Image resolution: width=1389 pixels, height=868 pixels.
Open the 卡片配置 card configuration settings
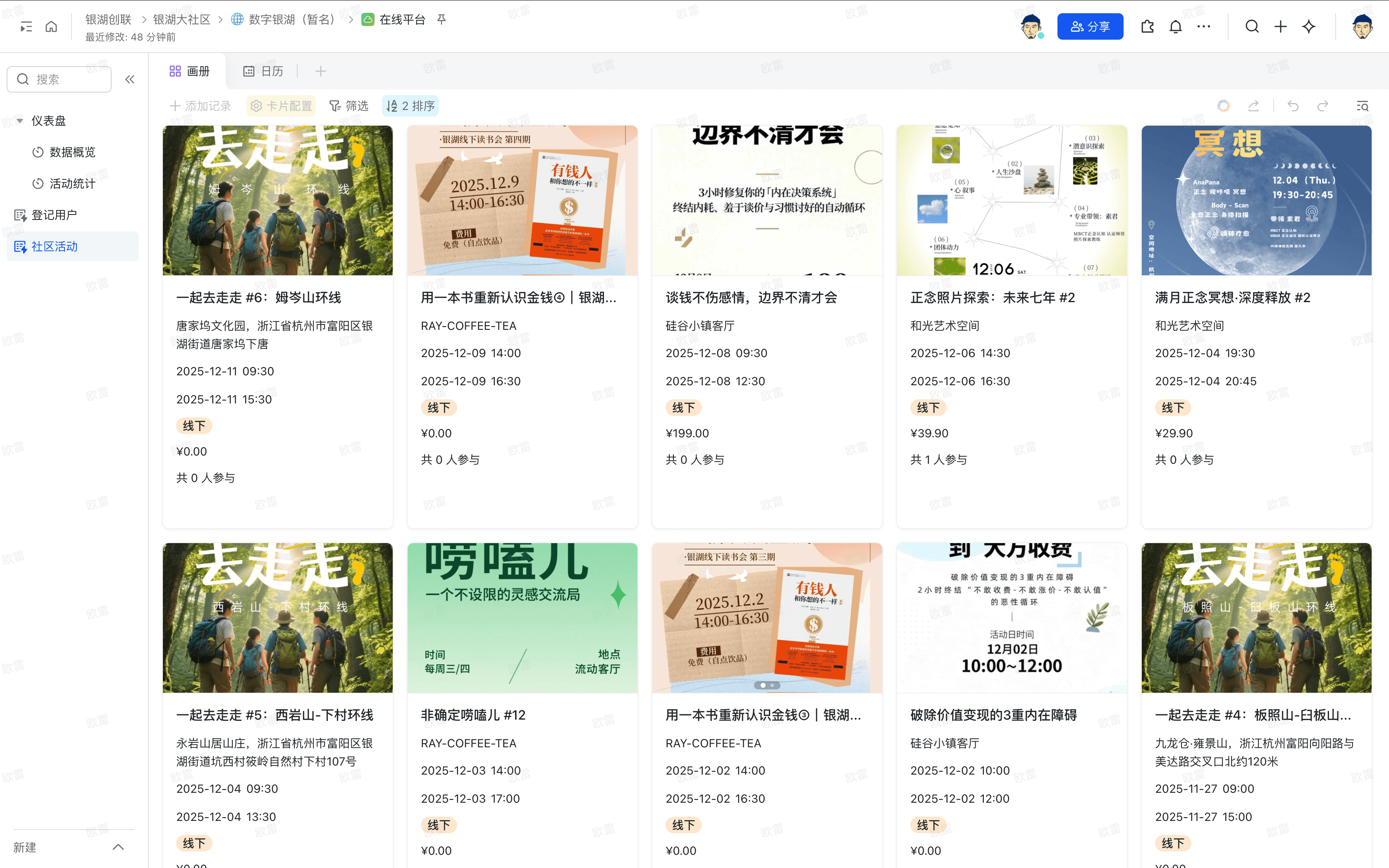click(281, 106)
